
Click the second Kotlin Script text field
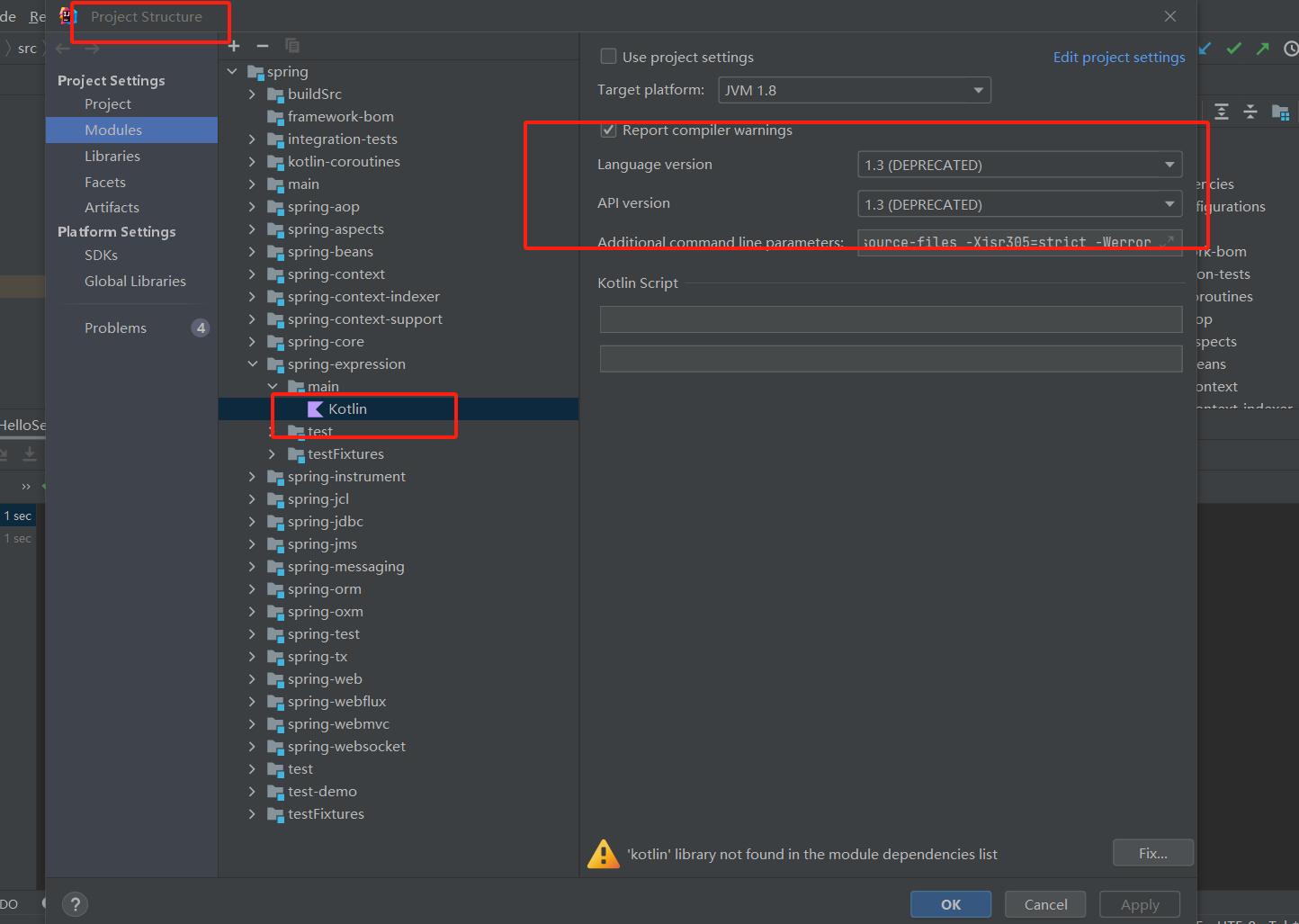click(x=891, y=359)
